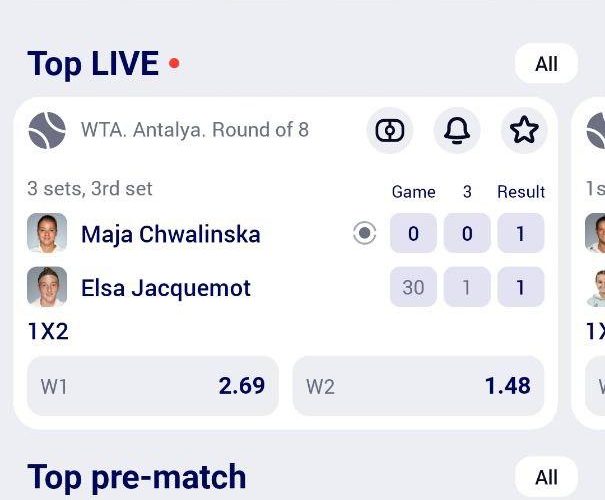Bet on W1 at odds 2.69
This screenshot has width=605, height=500.
(153, 386)
